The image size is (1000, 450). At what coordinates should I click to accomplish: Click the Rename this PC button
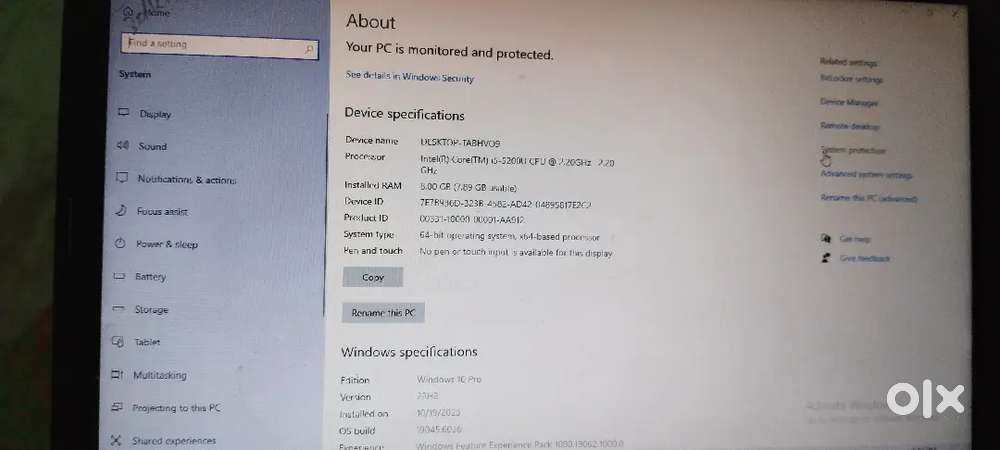(383, 313)
